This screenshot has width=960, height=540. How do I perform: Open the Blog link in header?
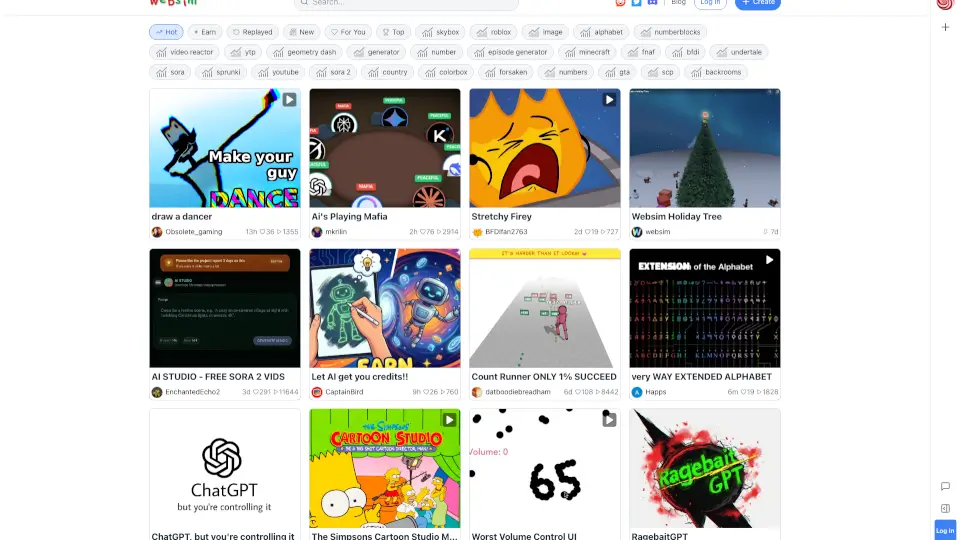click(678, 2)
